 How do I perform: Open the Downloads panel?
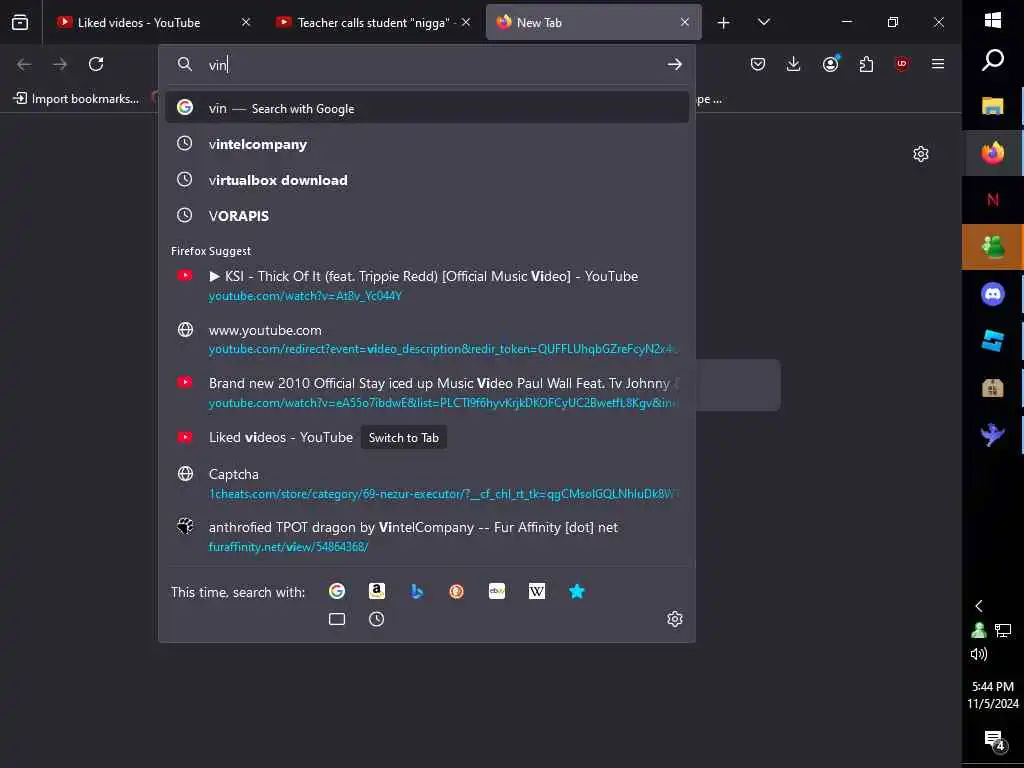(793, 64)
